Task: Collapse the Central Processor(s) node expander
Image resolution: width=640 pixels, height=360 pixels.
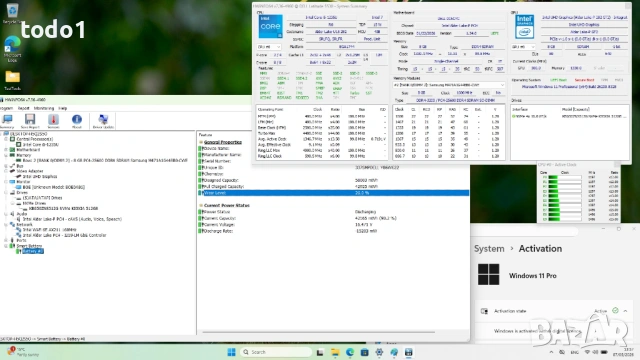Action: [x=6, y=139]
